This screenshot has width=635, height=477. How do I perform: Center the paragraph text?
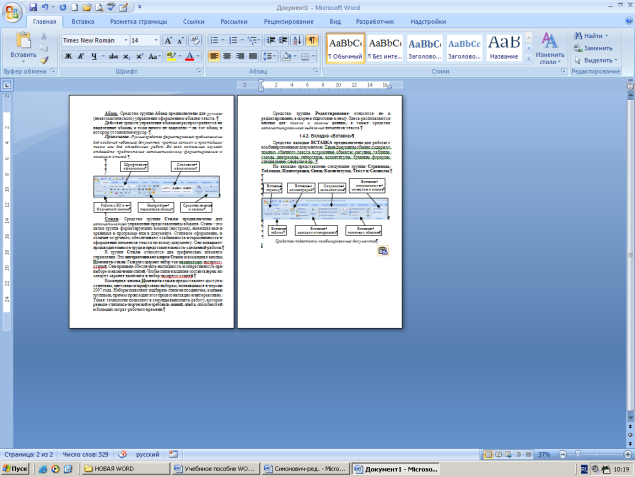(227, 56)
